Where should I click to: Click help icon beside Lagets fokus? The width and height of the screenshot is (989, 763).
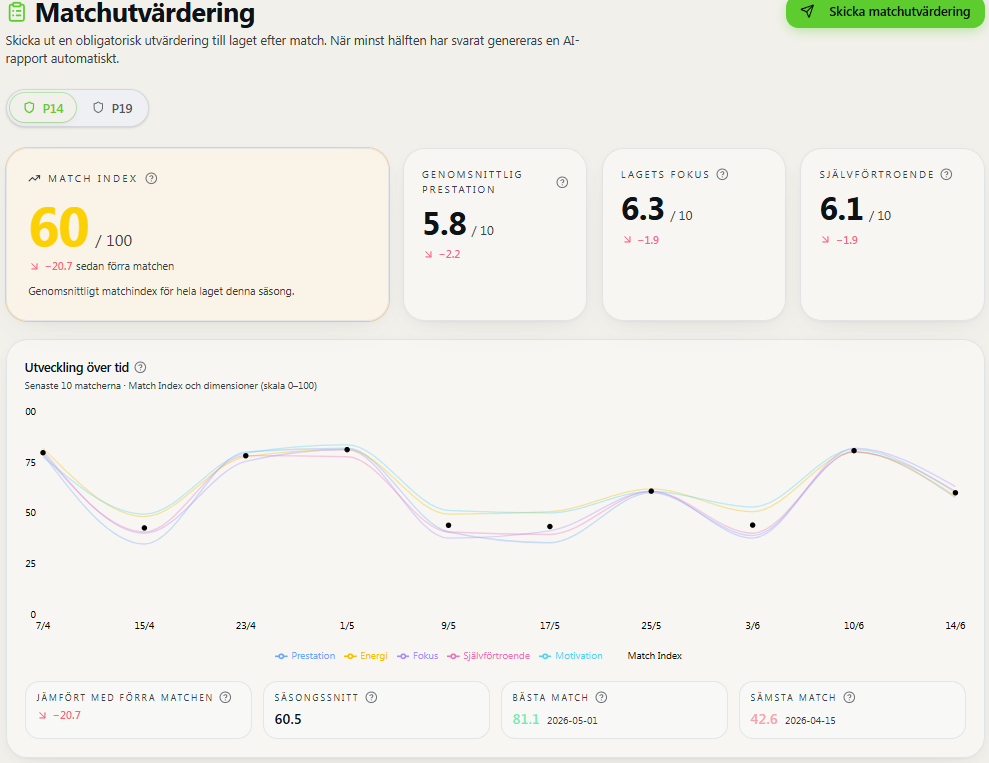[723, 175]
